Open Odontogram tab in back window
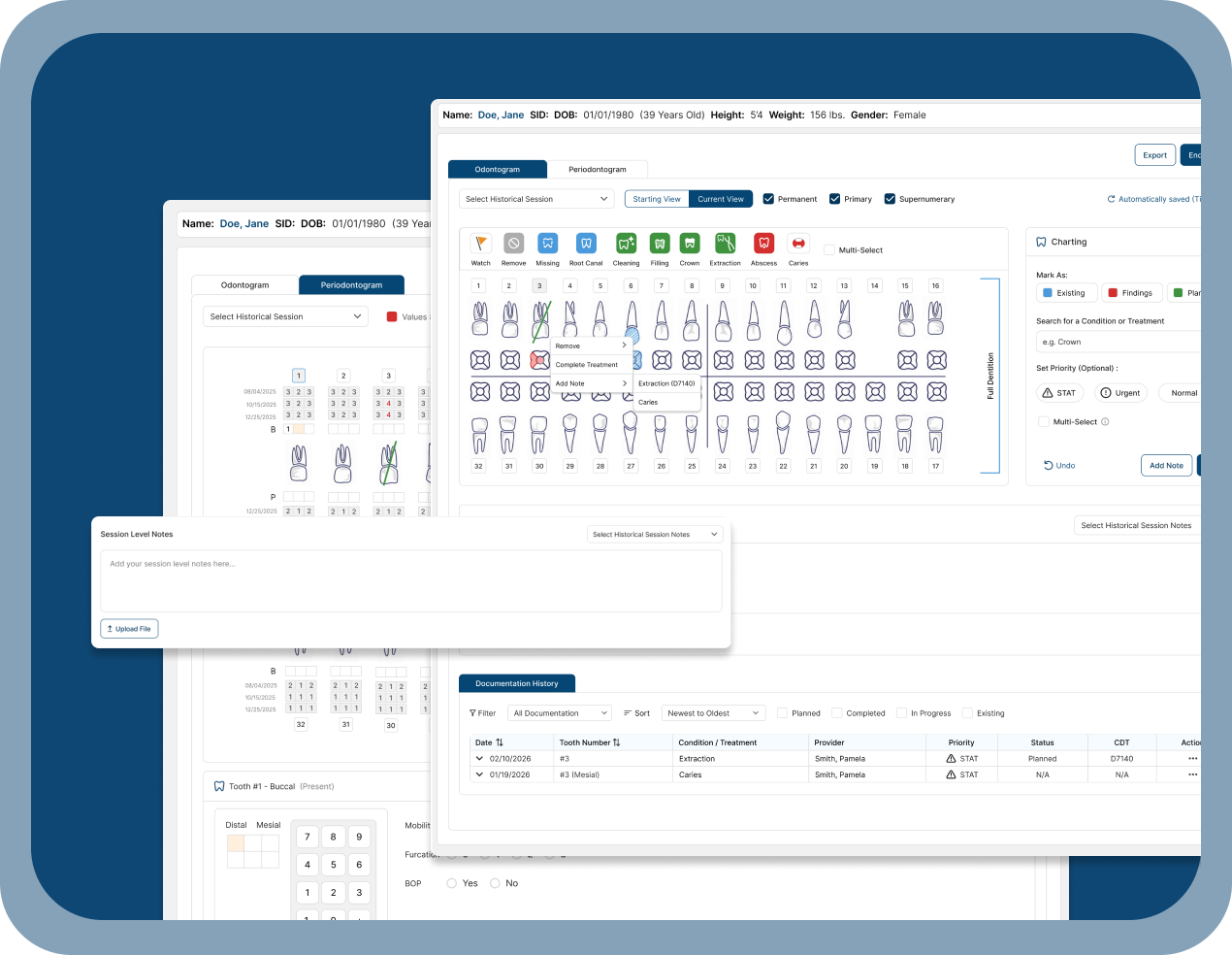 tap(245, 285)
